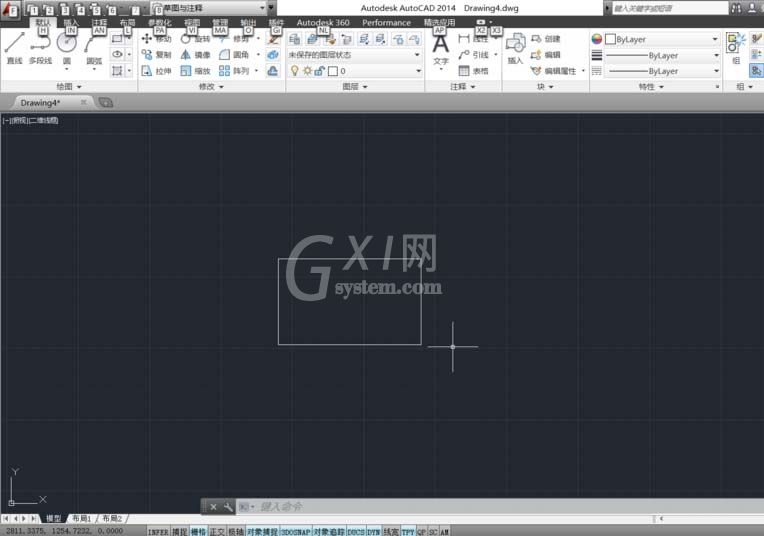Toggle 线宽 (Lineweight) display in status bar
Screen dimensions: 764x536
tap(391, 531)
